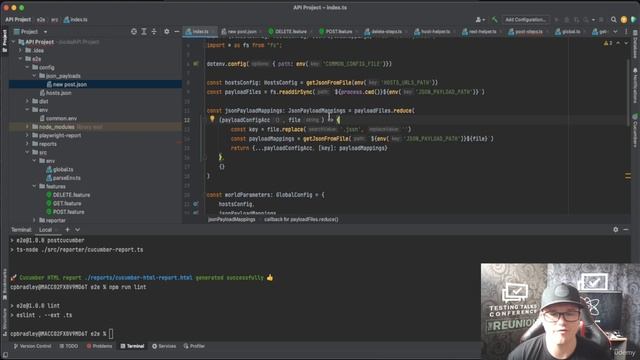Screen dimensions: 640x360
Task: Open the Version Control tool window
Action: click(33, 346)
